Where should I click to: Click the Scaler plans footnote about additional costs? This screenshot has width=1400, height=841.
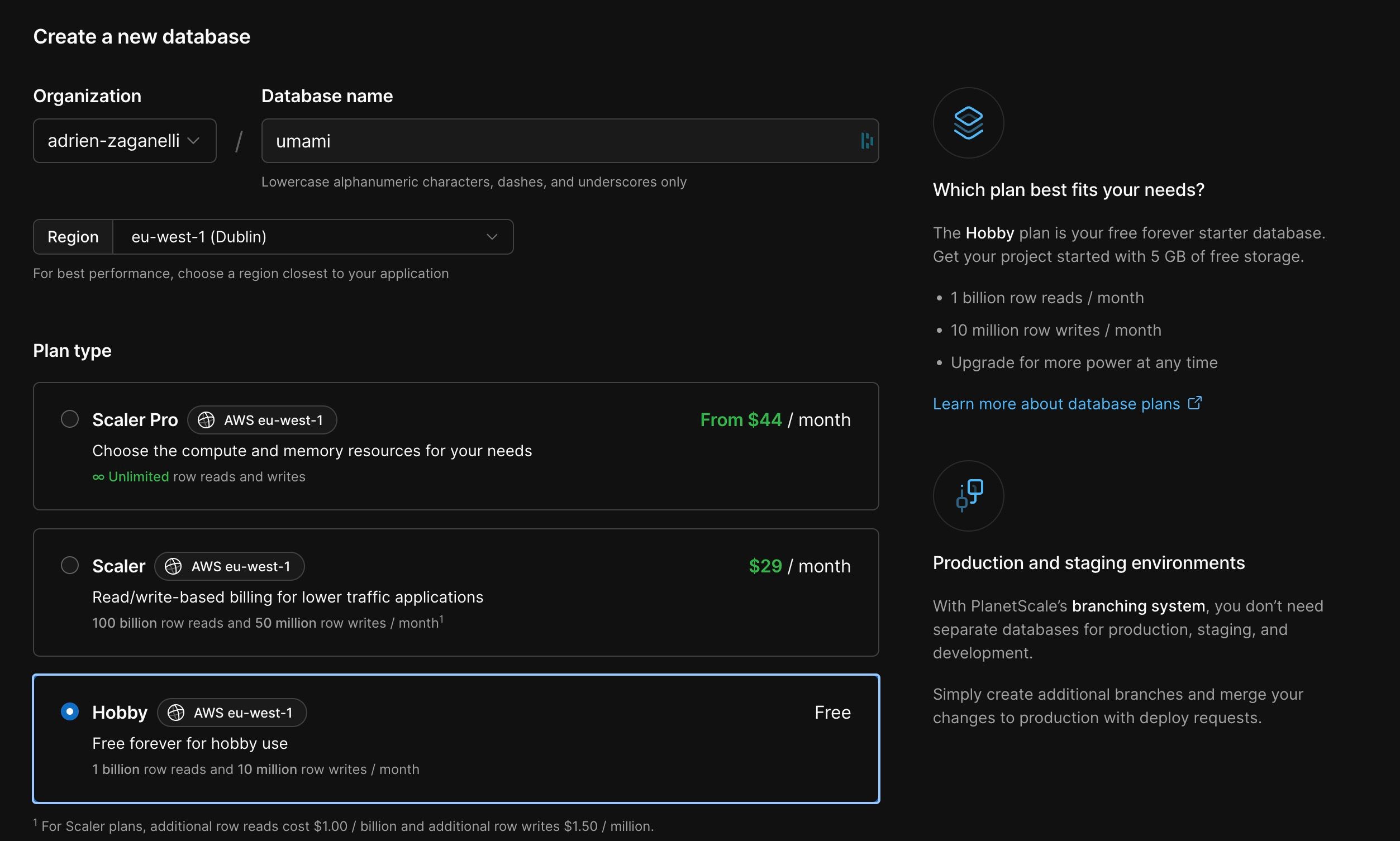[x=344, y=826]
